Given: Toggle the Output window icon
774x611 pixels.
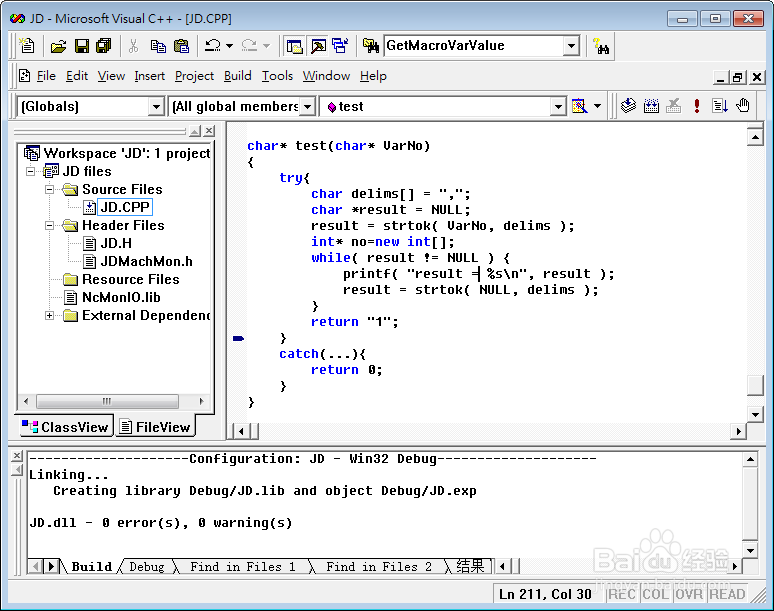Looking at the screenshot, I should pos(318,46).
